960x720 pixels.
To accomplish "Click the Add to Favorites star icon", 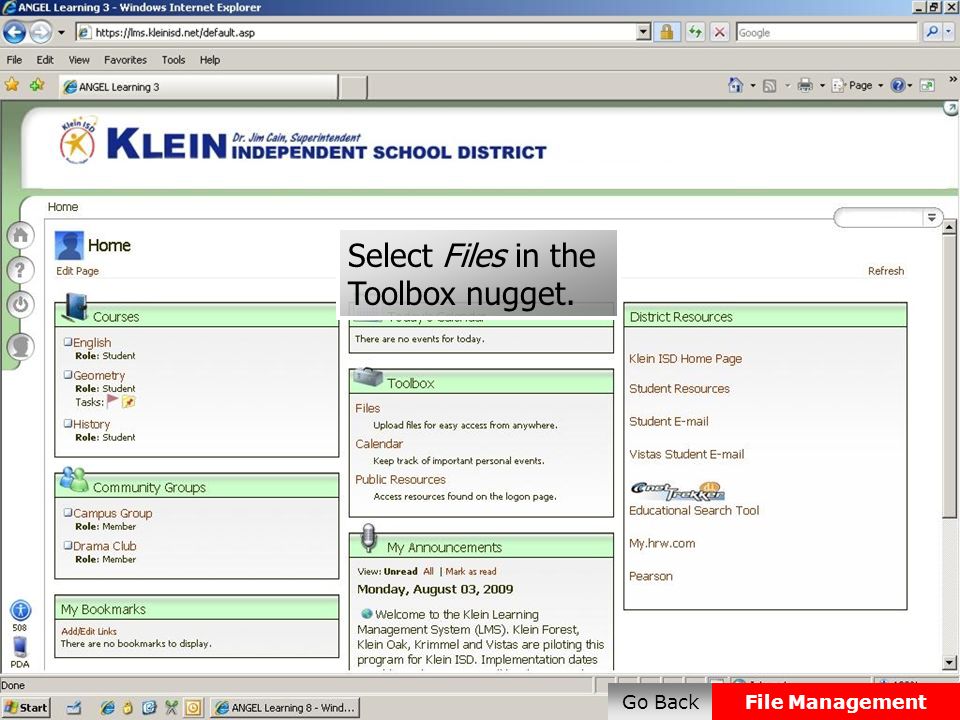I will 37,85.
